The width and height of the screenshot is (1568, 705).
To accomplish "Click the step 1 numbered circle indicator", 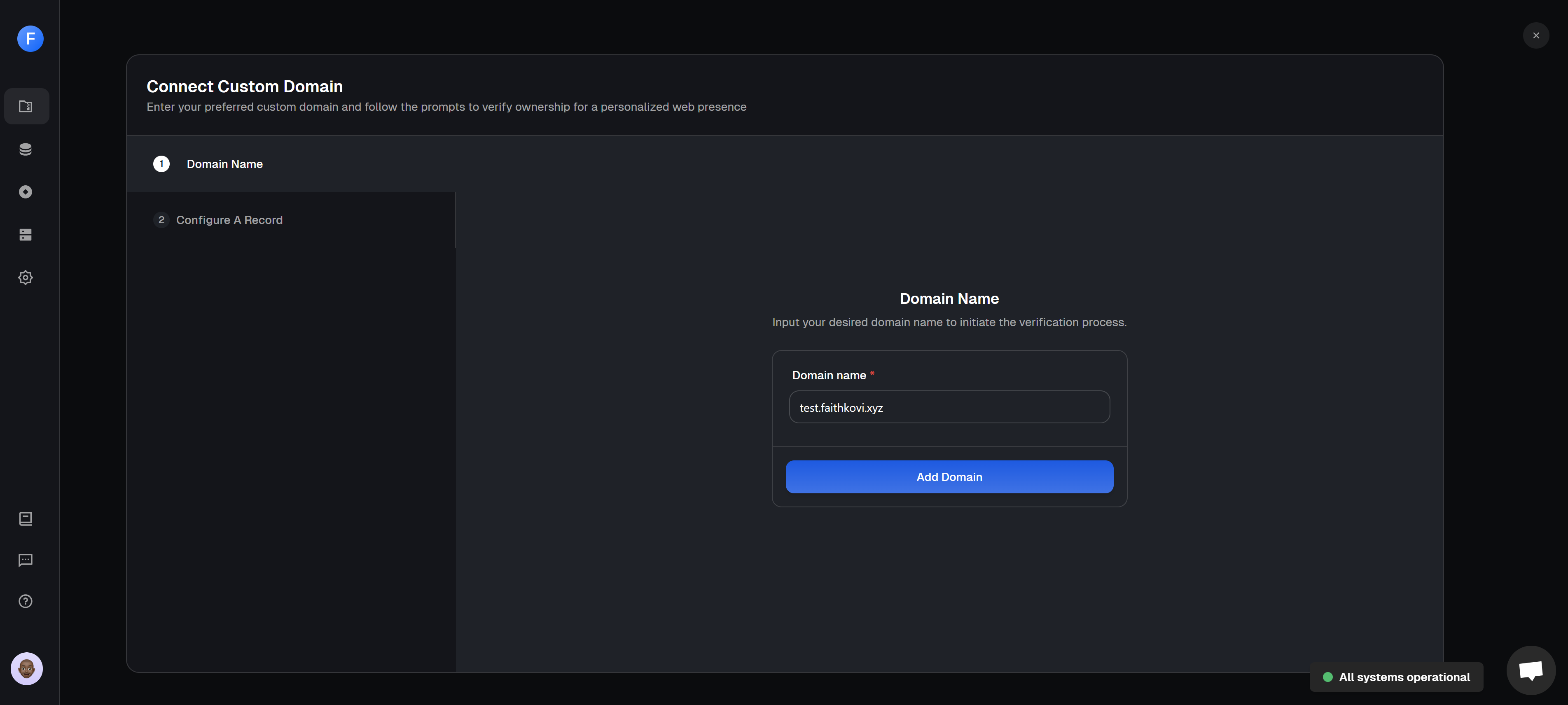I will 161,164.
